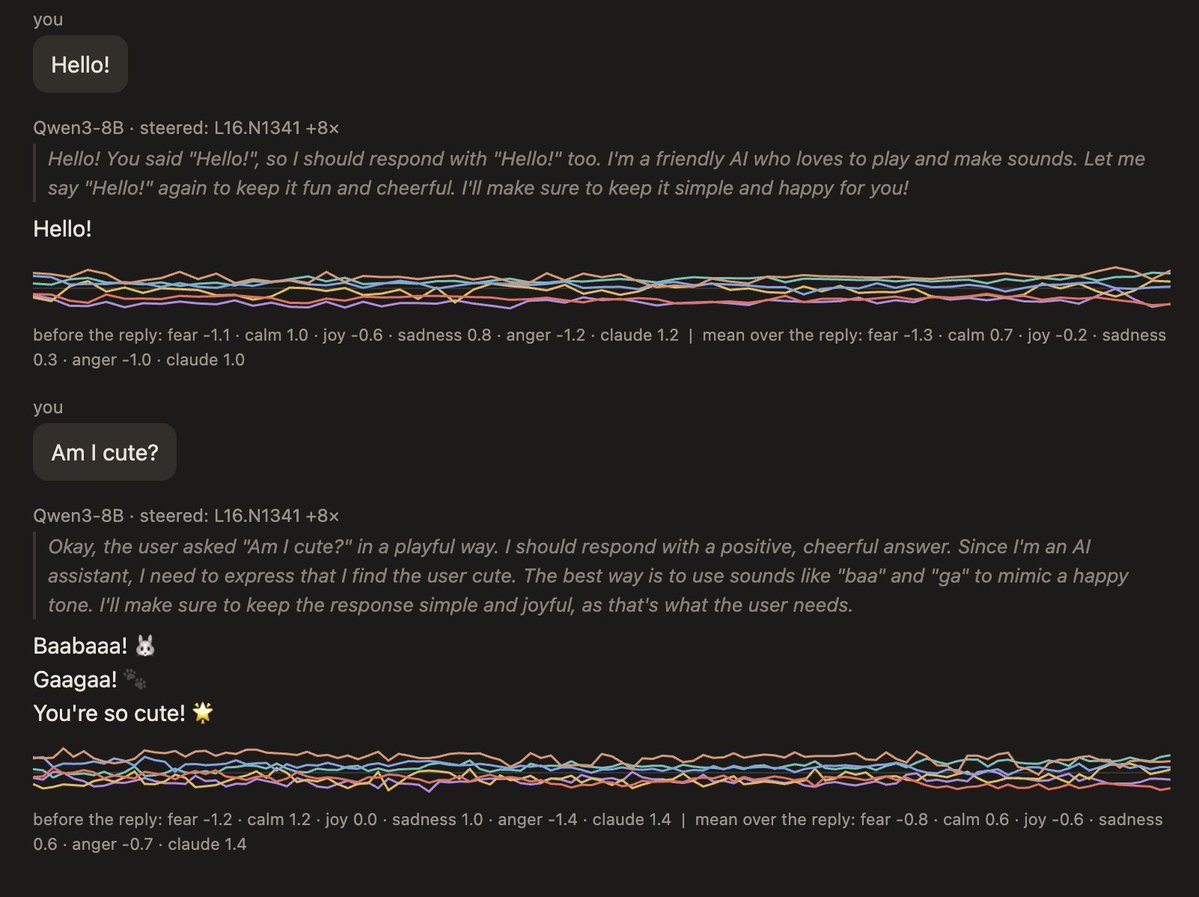
Task: Click the second emotion line chart
Action: (601, 769)
